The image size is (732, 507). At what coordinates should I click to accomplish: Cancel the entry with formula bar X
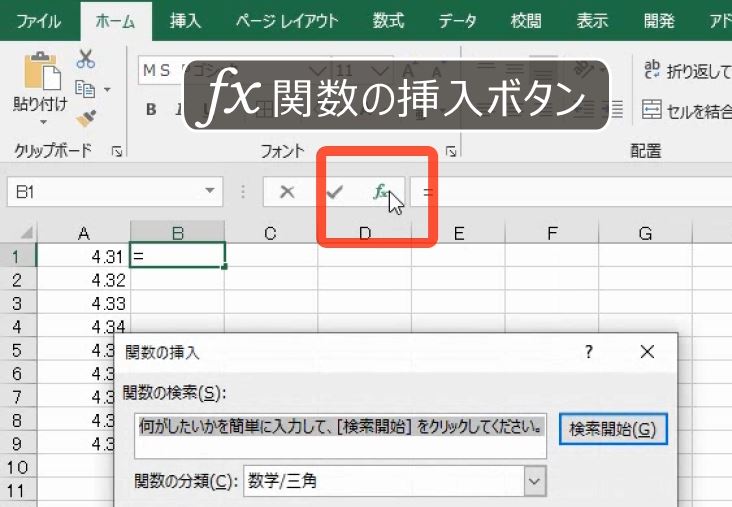[x=287, y=191]
